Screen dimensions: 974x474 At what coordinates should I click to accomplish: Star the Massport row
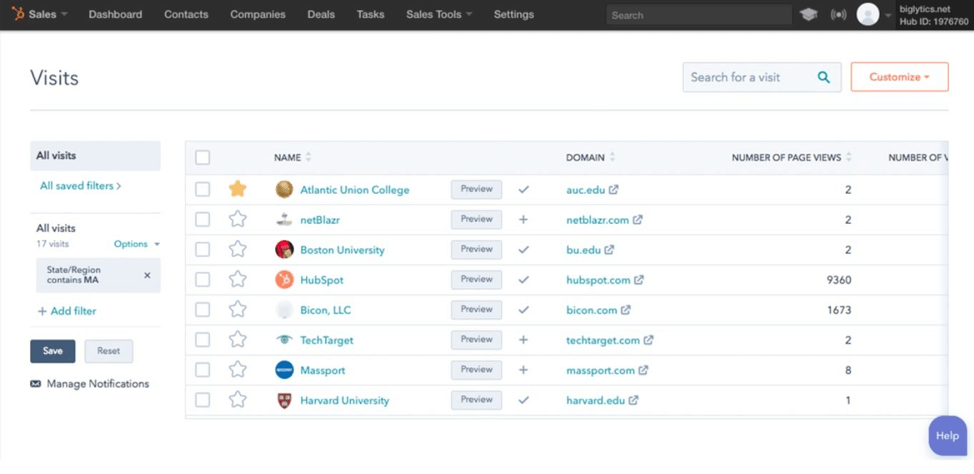237,370
